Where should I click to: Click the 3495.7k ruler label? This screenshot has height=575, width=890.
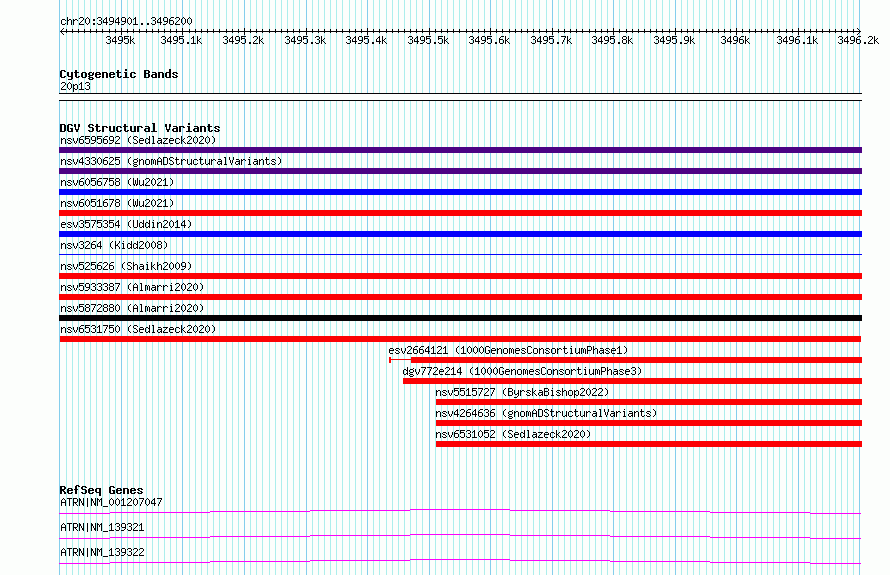coord(551,40)
